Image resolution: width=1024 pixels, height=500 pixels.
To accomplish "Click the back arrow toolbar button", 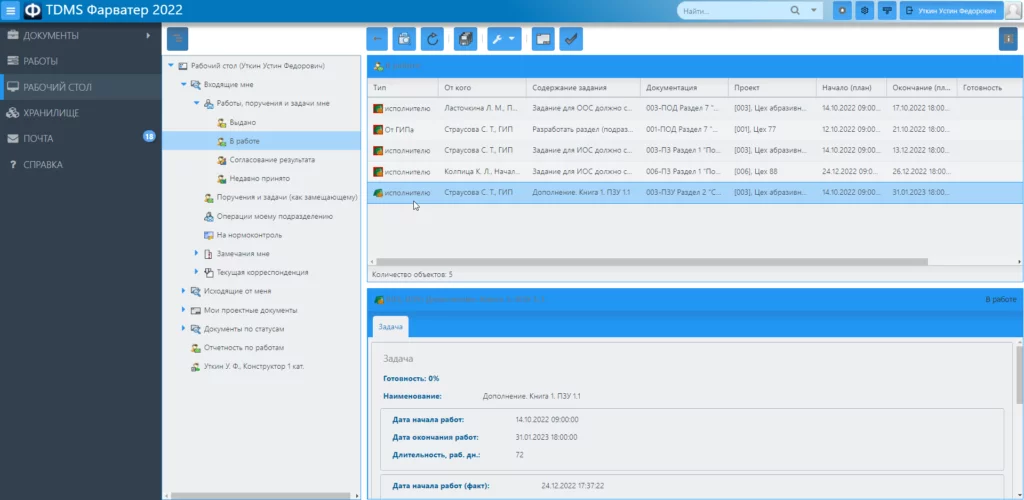I will pos(378,39).
